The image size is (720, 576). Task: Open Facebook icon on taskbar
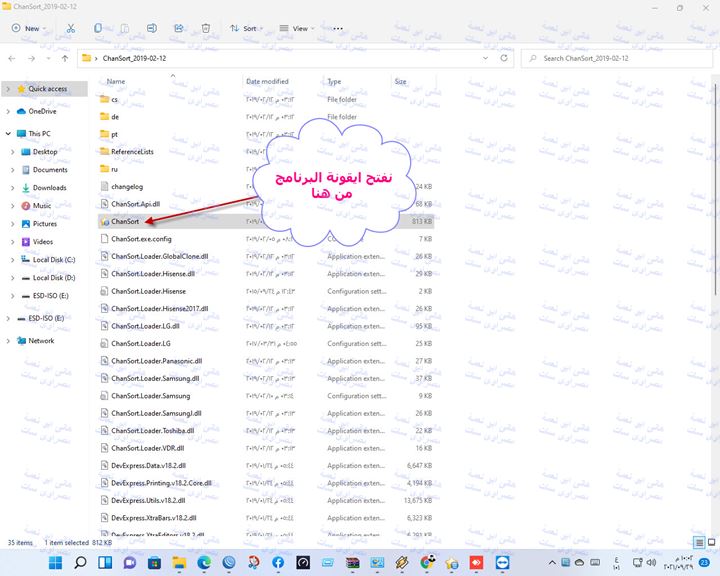(278, 563)
